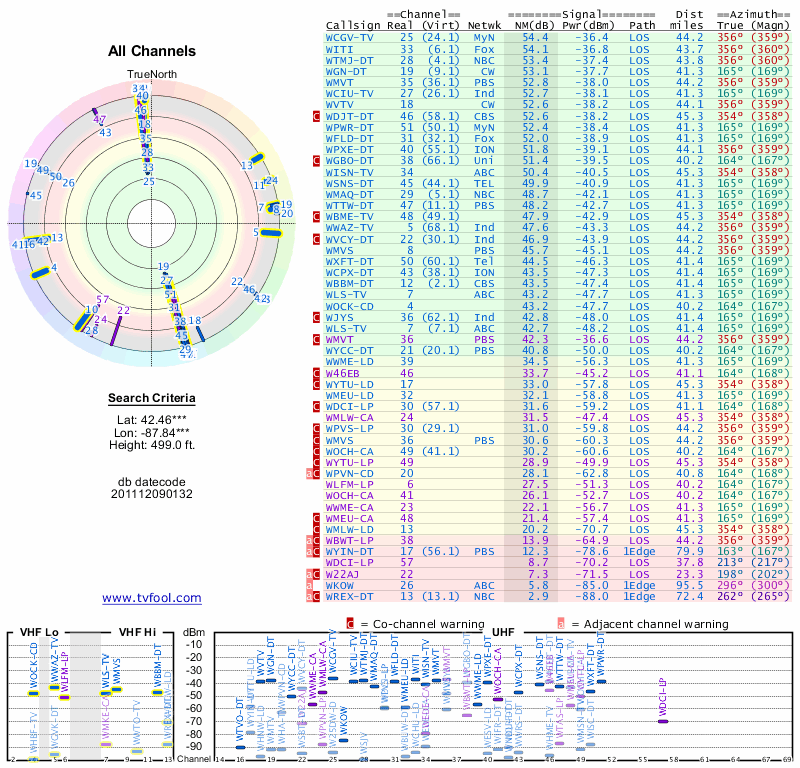Viewport: 800px width, 768px height.
Task: Click the Uni network cell for WGBO-DT
Action: click(484, 161)
